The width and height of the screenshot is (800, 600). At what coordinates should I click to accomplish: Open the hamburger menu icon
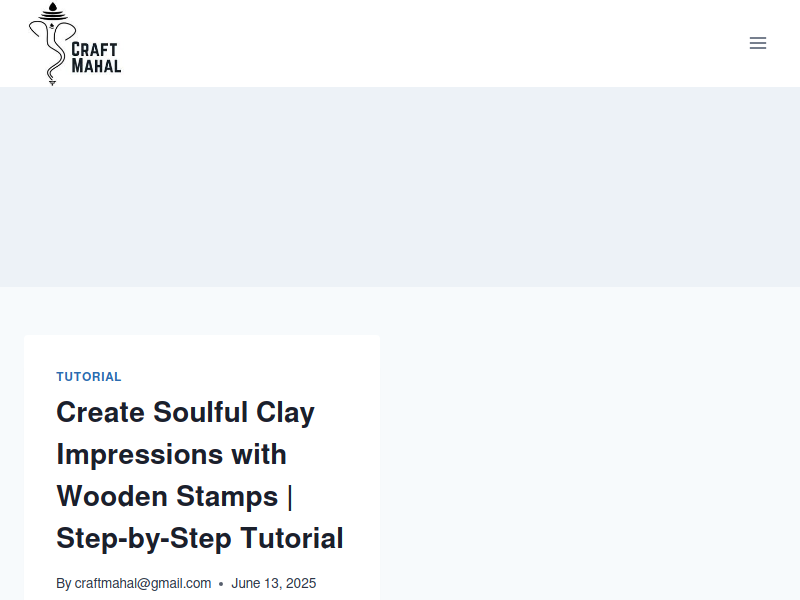(x=758, y=43)
